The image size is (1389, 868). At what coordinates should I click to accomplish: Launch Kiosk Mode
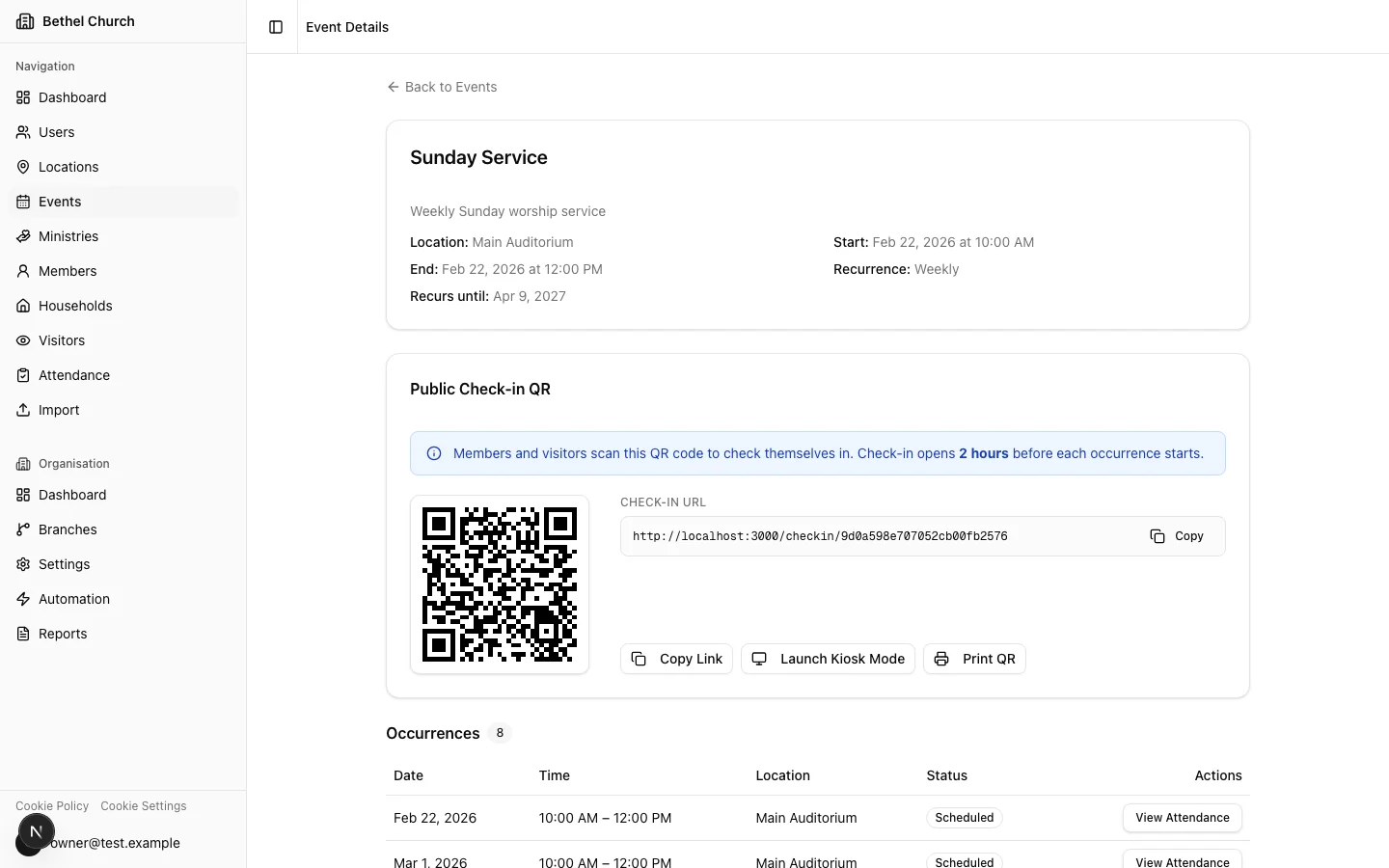coord(828,659)
